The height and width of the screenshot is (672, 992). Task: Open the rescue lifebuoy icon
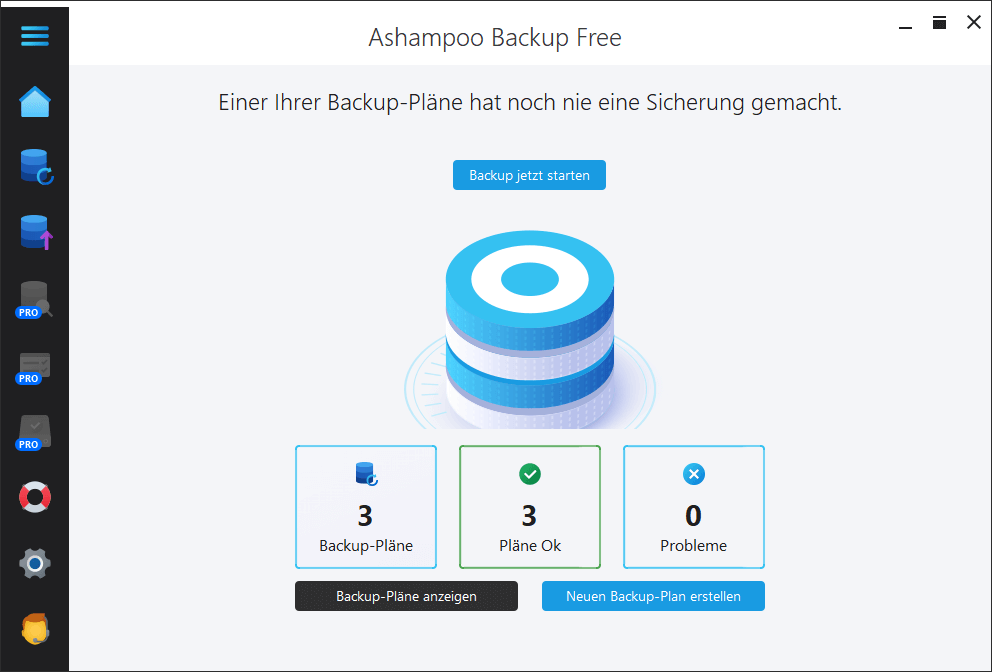pos(35,497)
